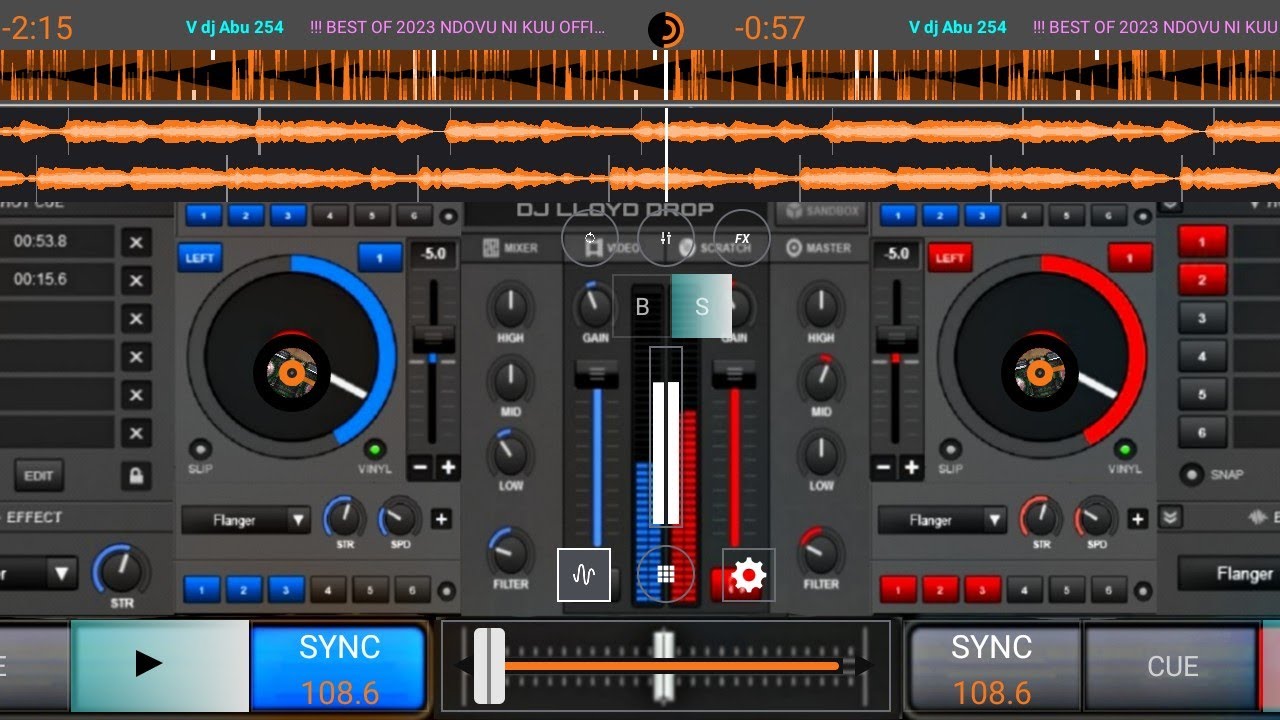Viewport: 1280px width, 720px height.
Task: Click the right deck jog wheel center
Action: tap(1040, 373)
